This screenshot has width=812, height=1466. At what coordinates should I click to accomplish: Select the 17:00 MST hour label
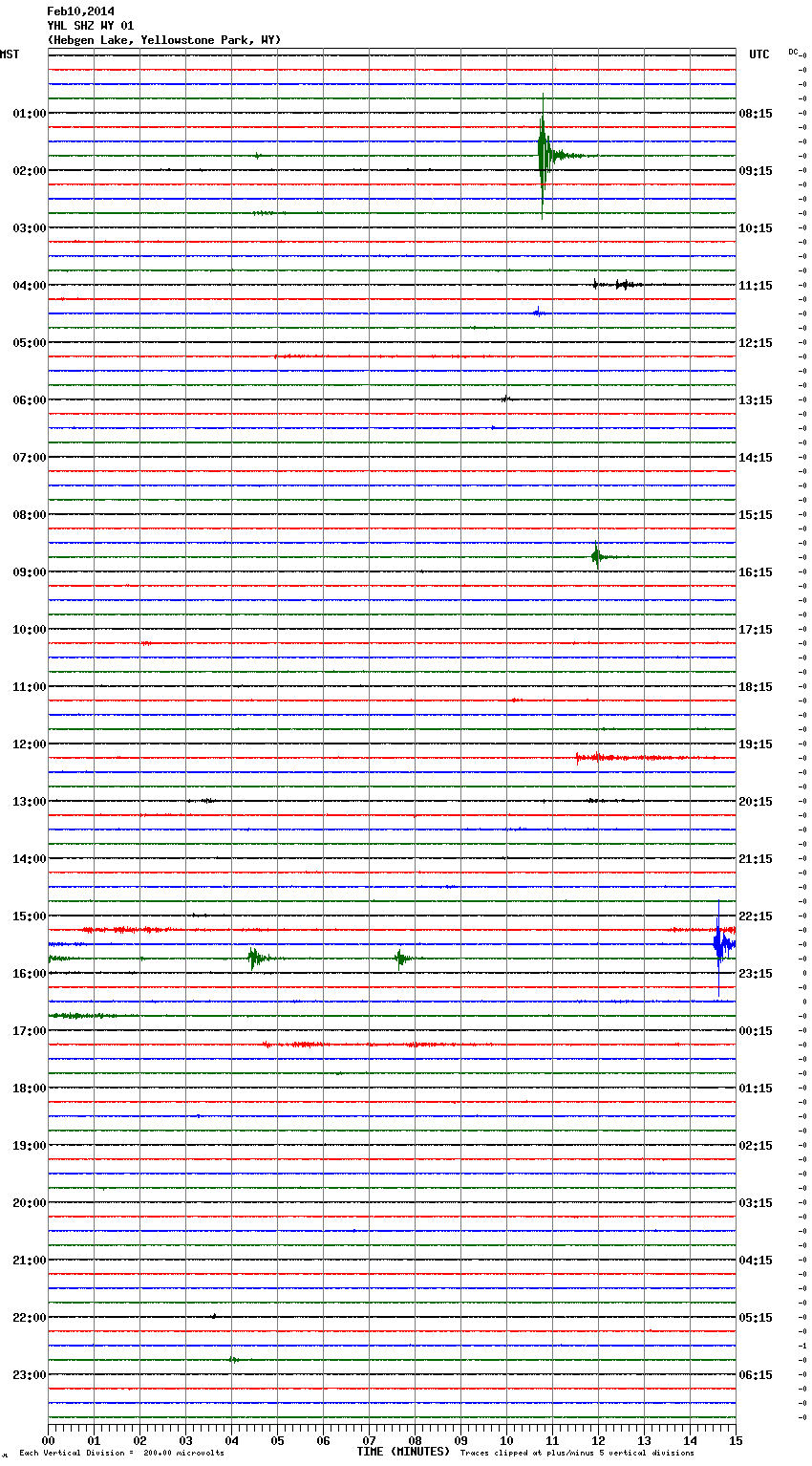(x=30, y=1031)
